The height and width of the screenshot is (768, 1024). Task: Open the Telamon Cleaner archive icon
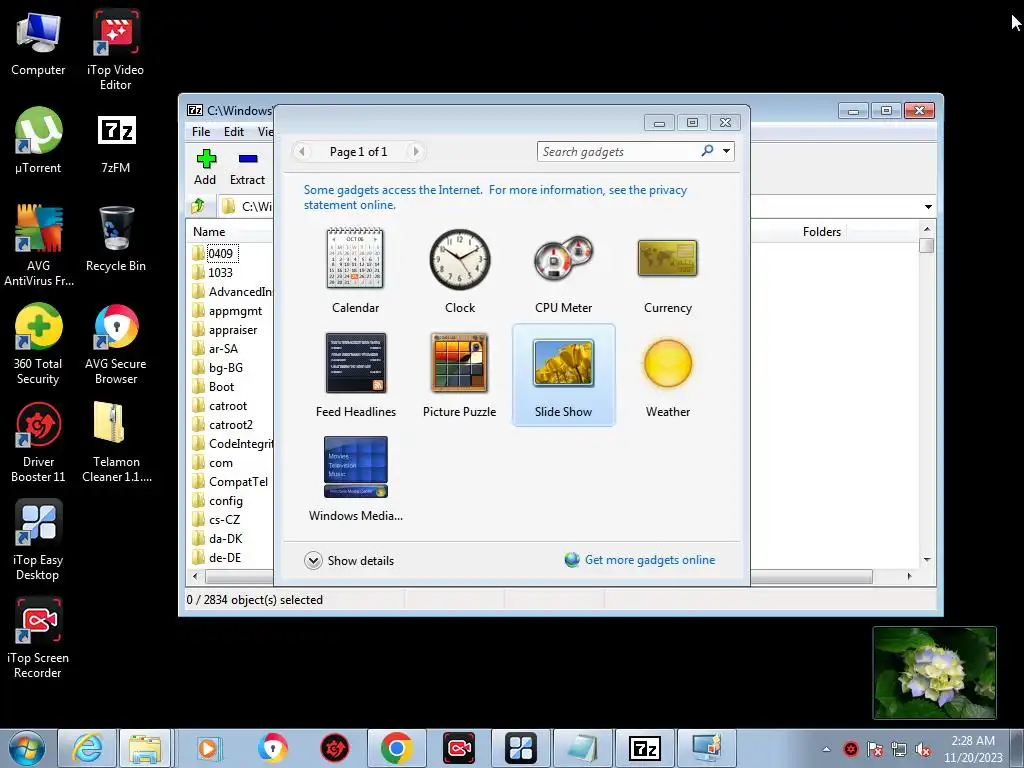tap(116, 442)
